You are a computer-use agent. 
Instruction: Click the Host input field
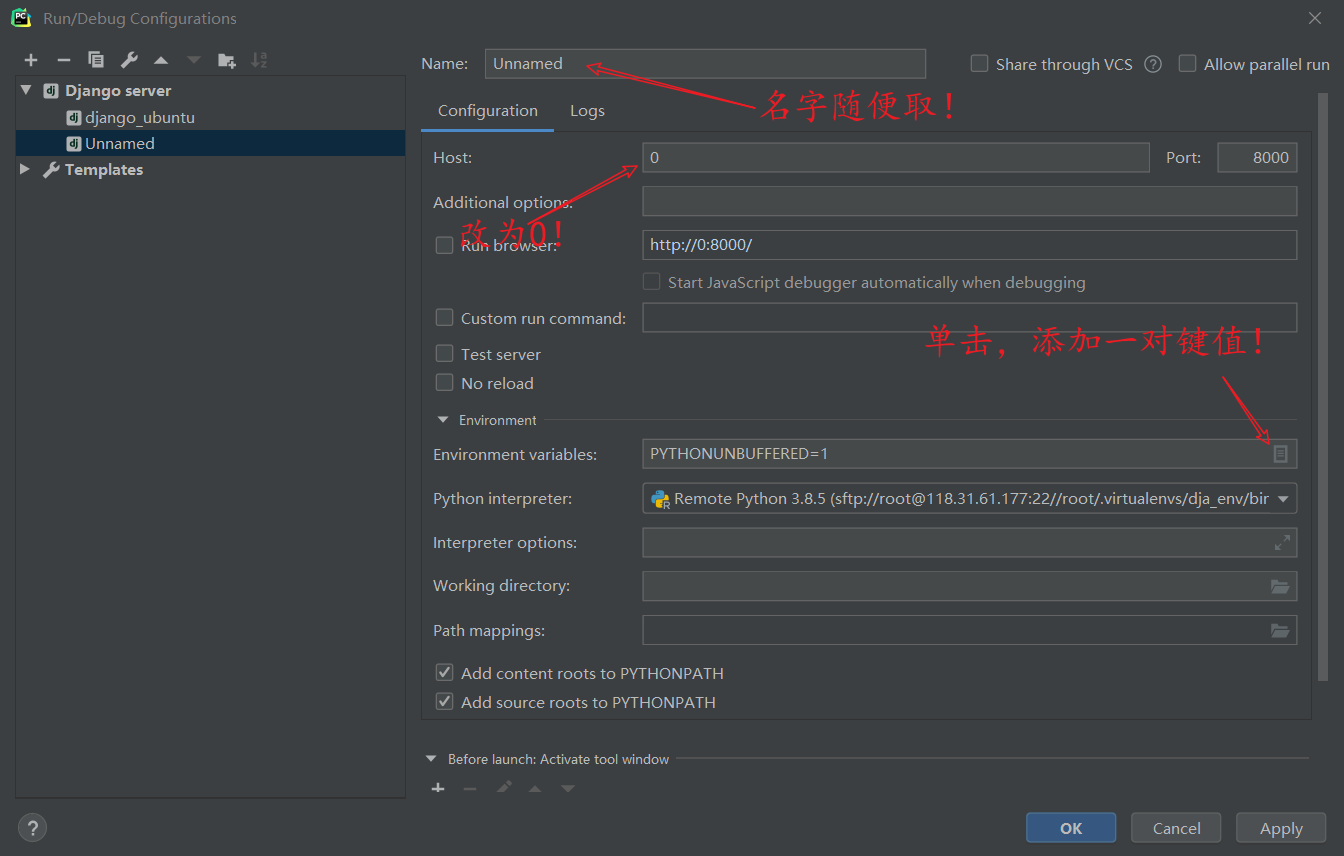tap(896, 158)
